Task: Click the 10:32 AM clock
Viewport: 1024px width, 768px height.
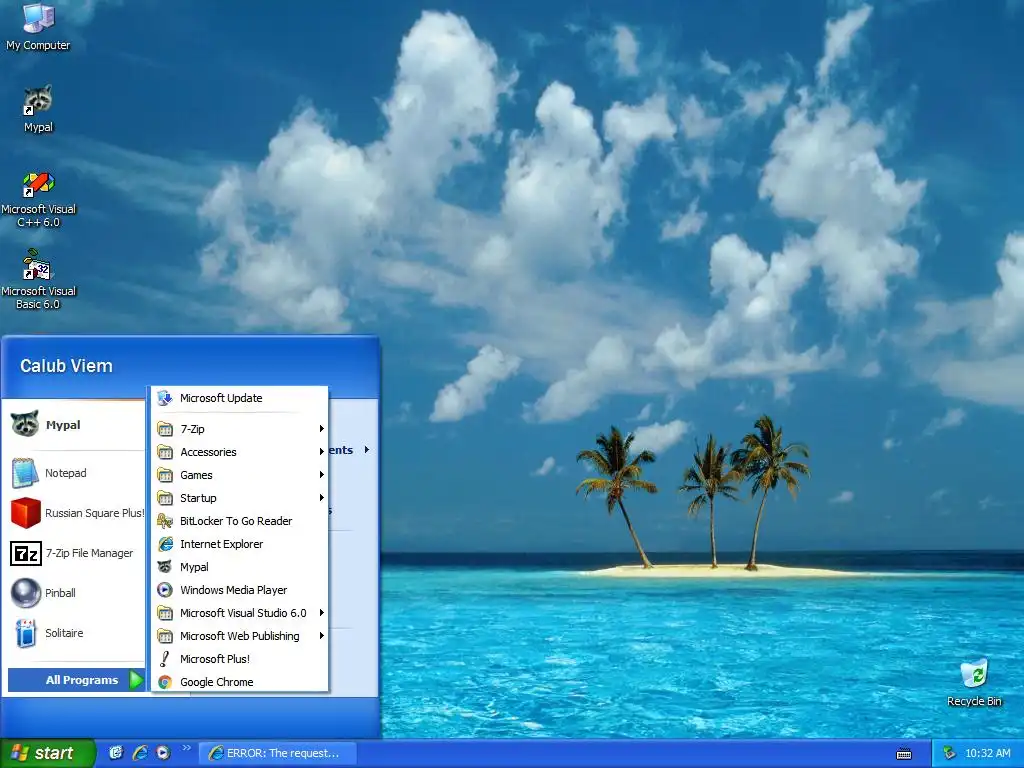Action: (x=987, y=753)
